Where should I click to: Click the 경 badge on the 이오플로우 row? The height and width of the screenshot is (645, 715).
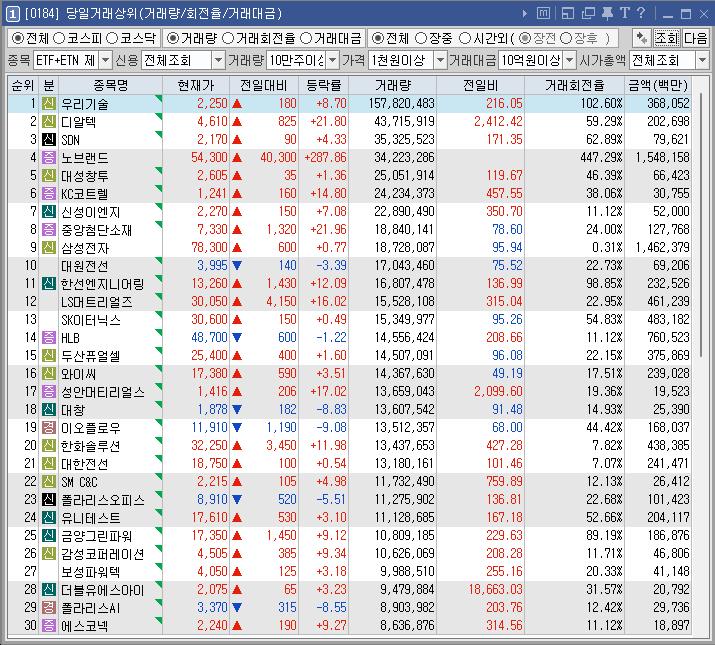coord(49,427)
